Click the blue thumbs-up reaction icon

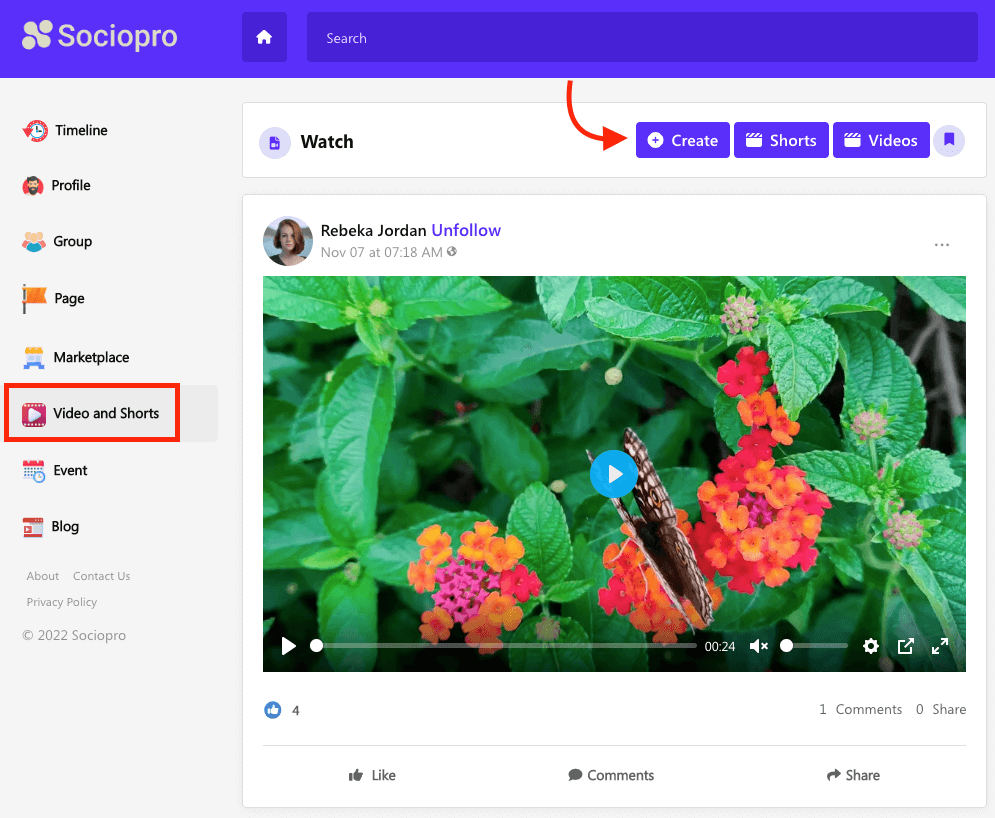click(x=273, y=710)
